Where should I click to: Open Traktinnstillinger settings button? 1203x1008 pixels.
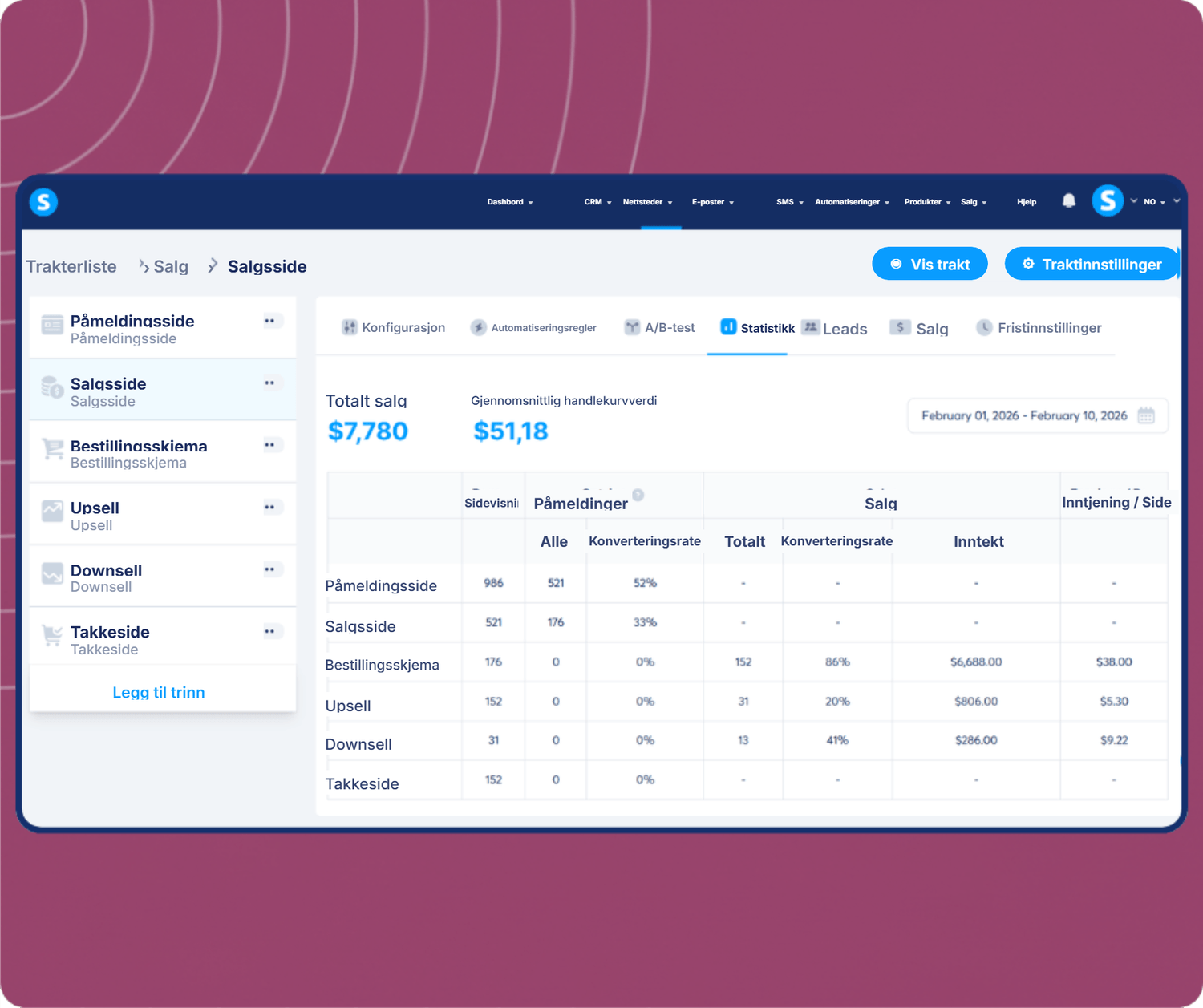coord(1092,264)
